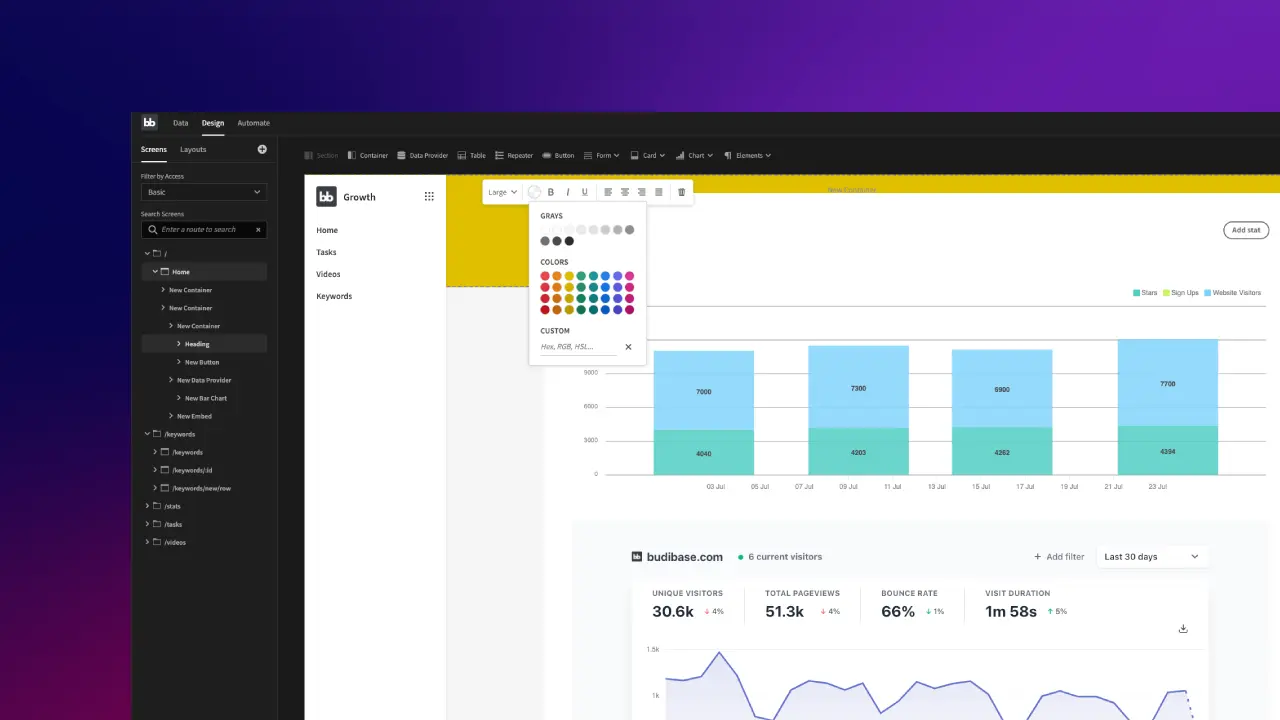Align heading text left

coord(608,192)
